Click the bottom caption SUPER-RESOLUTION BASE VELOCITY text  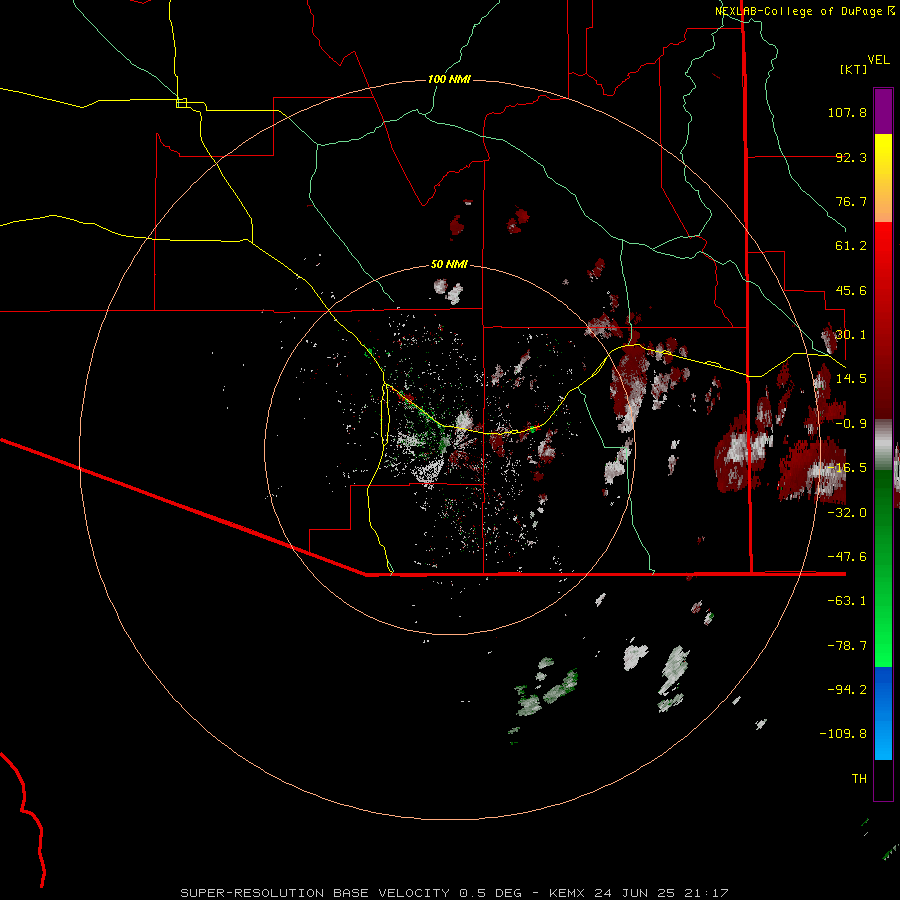point(315,893)
